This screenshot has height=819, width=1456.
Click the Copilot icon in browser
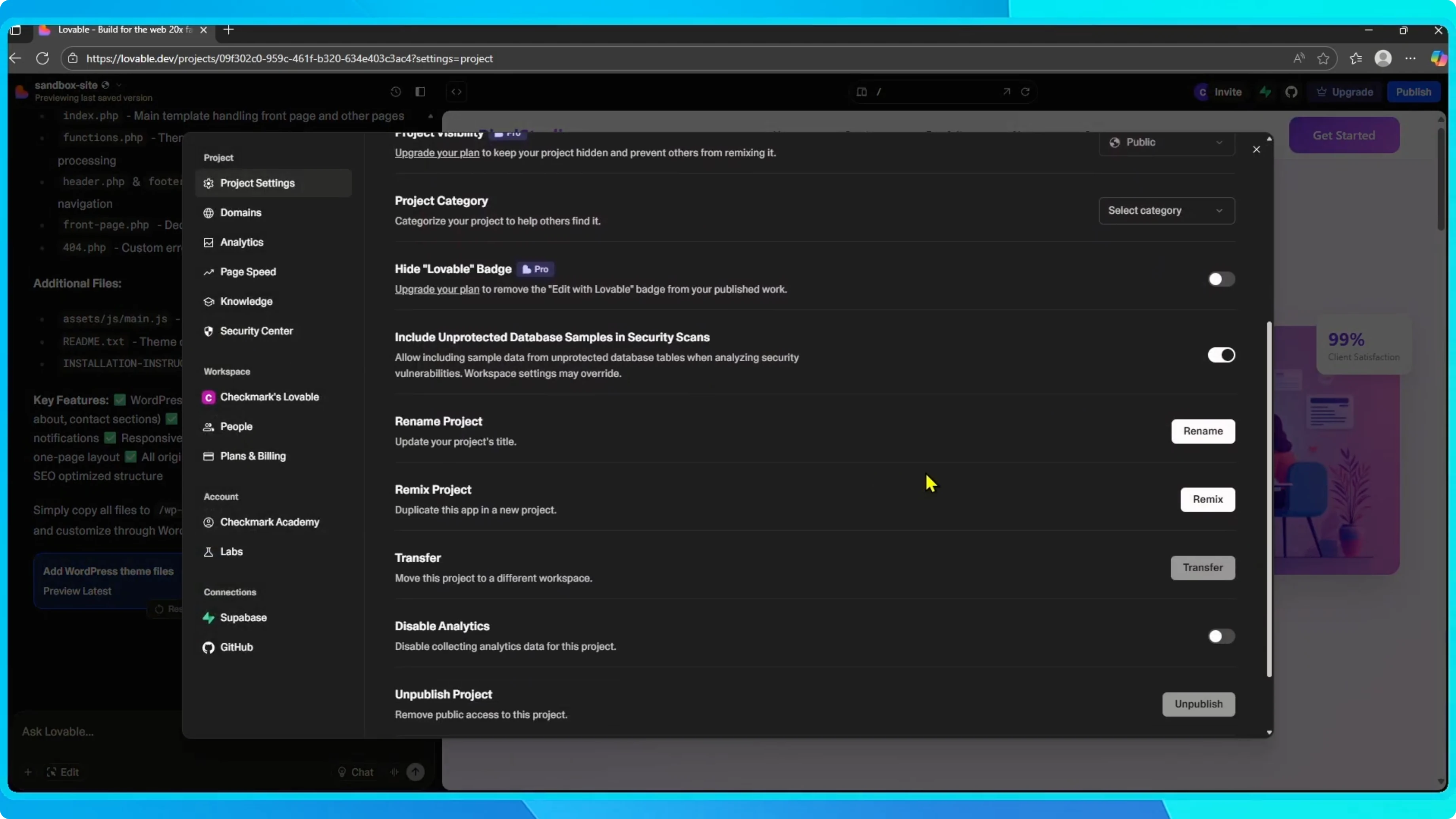pos(1439,58)
